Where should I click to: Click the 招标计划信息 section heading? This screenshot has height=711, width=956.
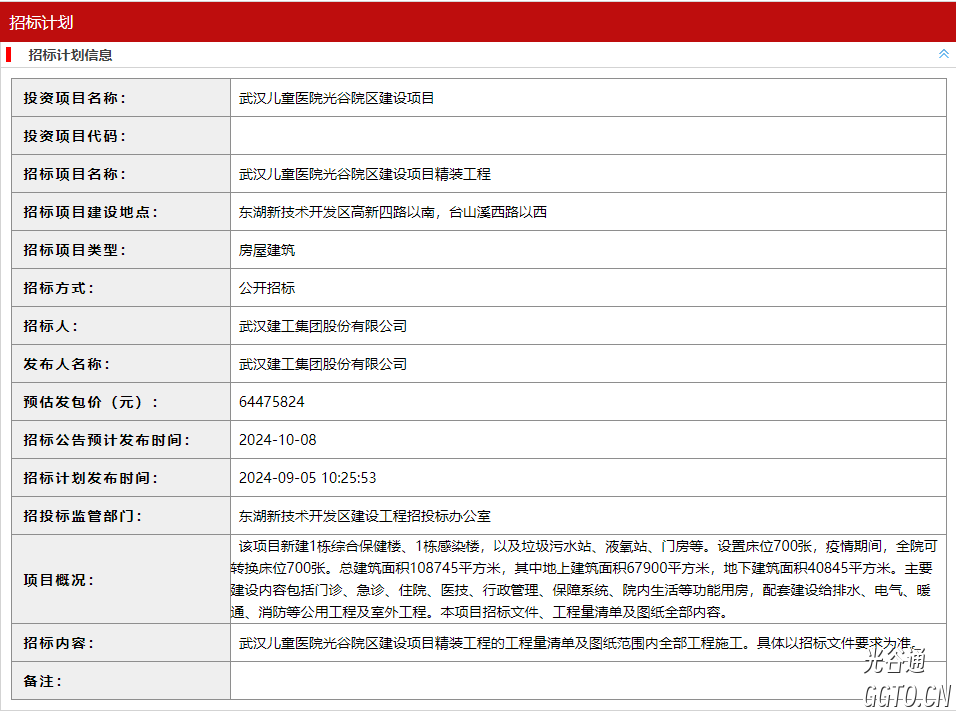70,55
